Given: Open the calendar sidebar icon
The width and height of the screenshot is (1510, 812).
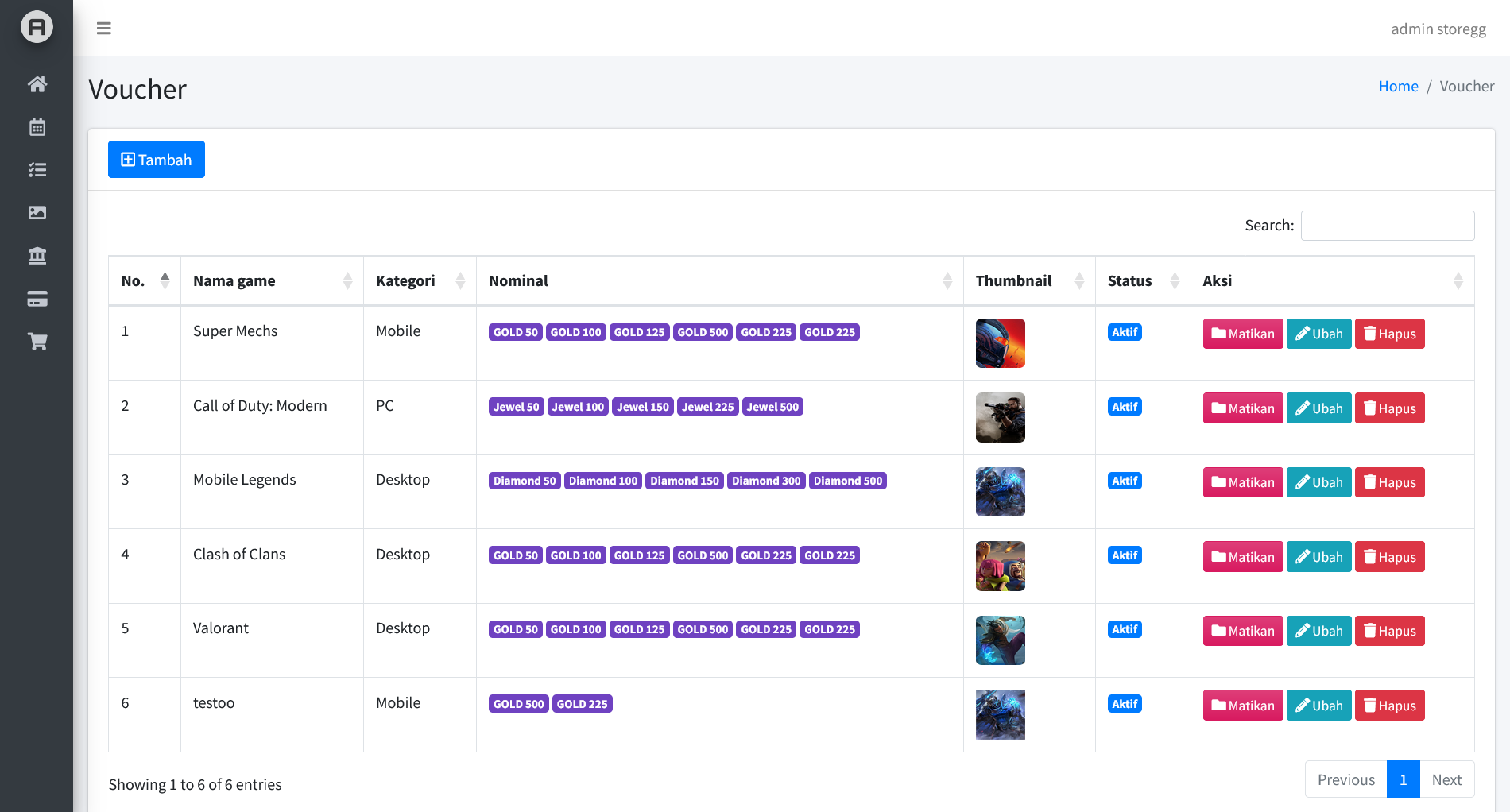Looking at the screenshot, I should 37,127.
